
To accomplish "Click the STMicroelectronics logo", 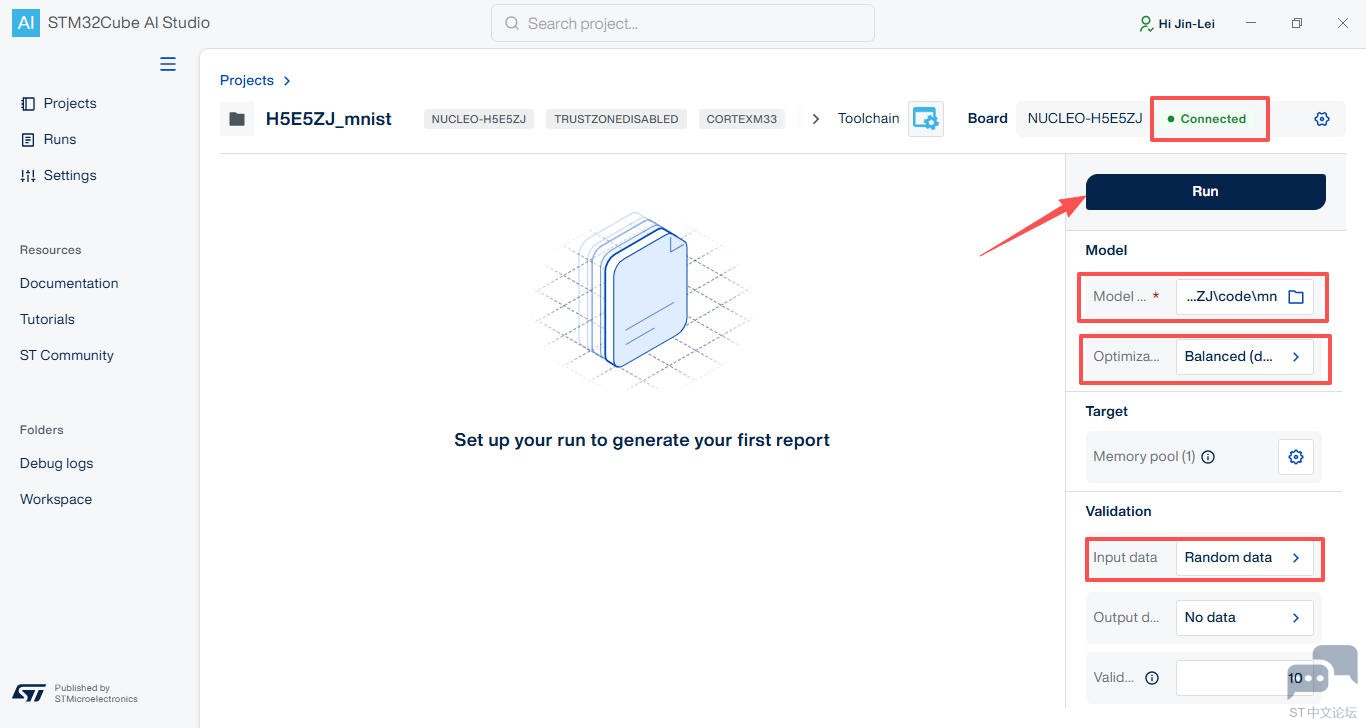I will 29,692.
